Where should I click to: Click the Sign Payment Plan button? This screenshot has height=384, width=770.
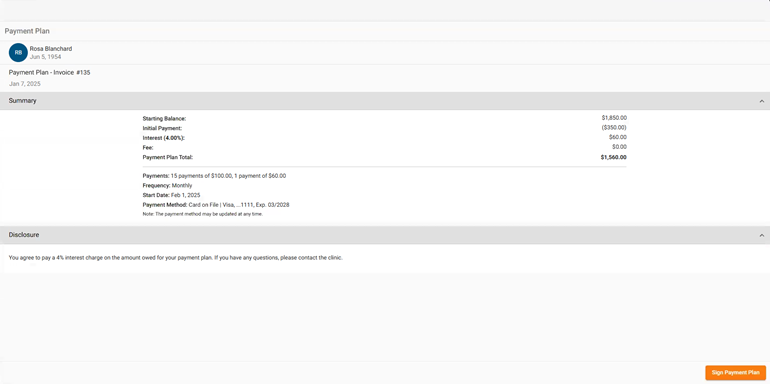pyautogui.click(x=735, y=373)
